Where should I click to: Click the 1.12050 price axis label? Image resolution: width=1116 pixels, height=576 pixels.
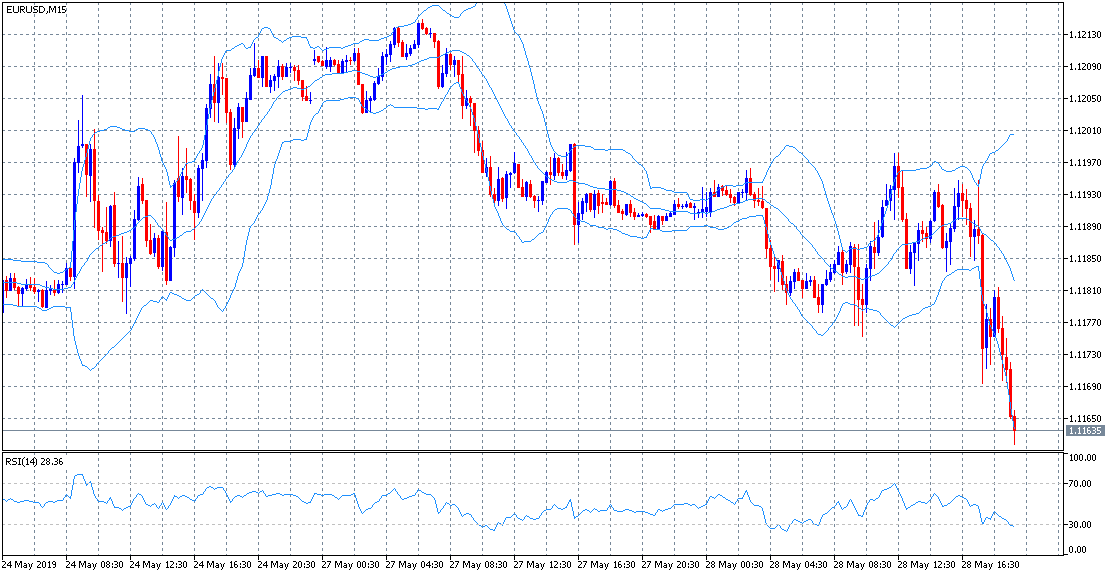coord(1087,98)
